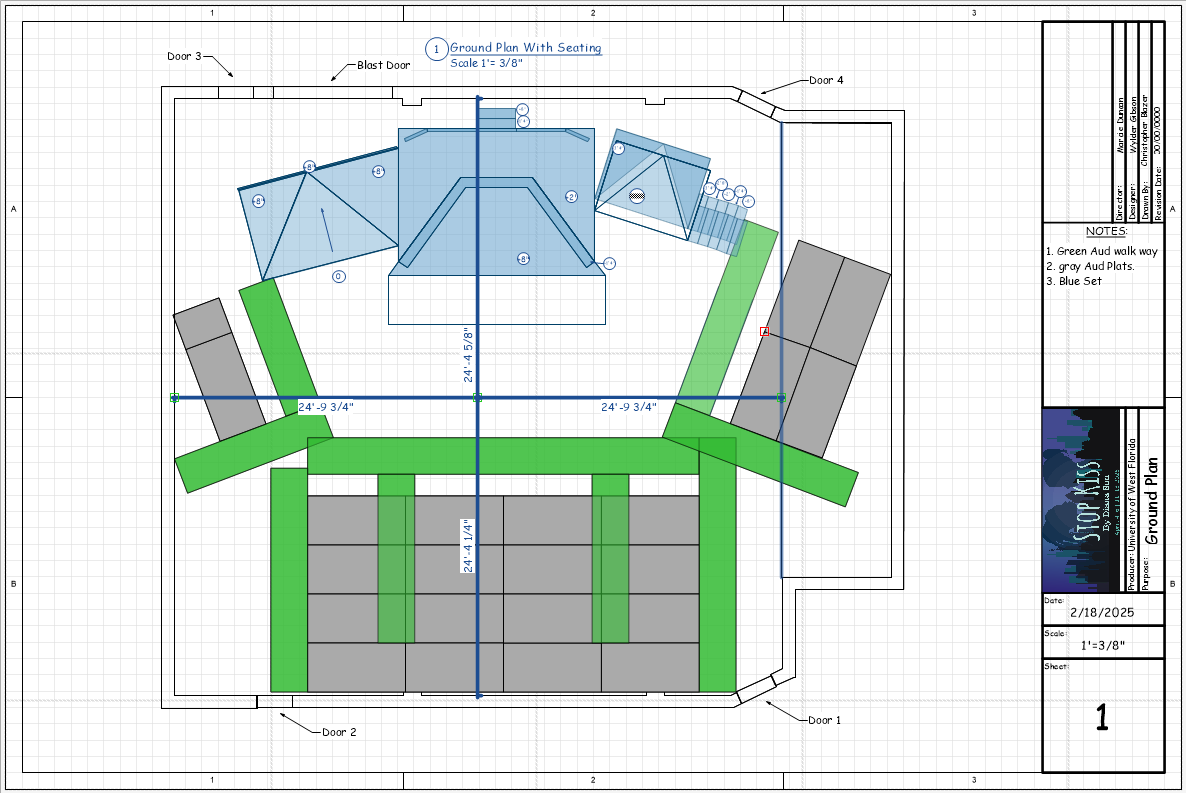Select the -6 elevation bubble above the top steps
Screen dimensions: 1186x793
(x=522, y=109)
